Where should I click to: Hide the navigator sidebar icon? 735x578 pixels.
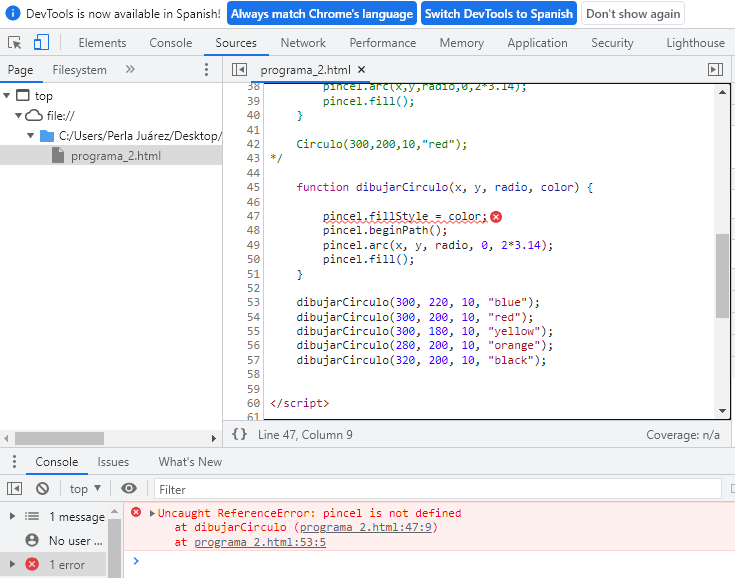(x=239, y=69)
